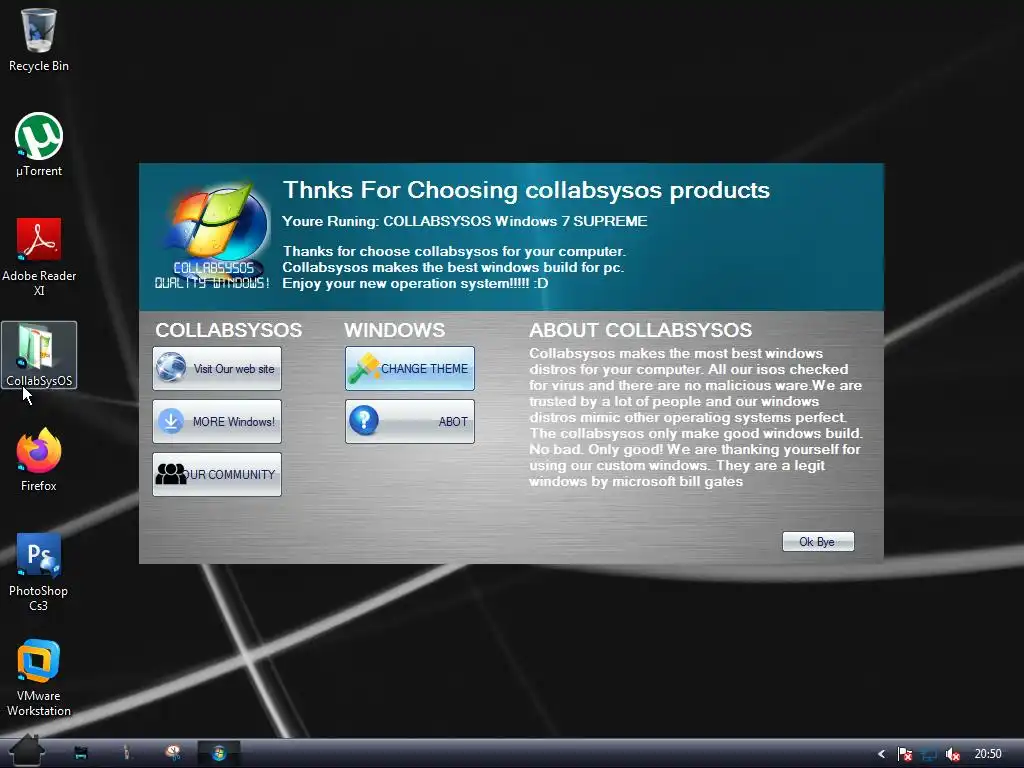Viewport: 1024px width, 768px height.
Task: Click the active Windows-logo taskbar button
Action: pos(219,754)
